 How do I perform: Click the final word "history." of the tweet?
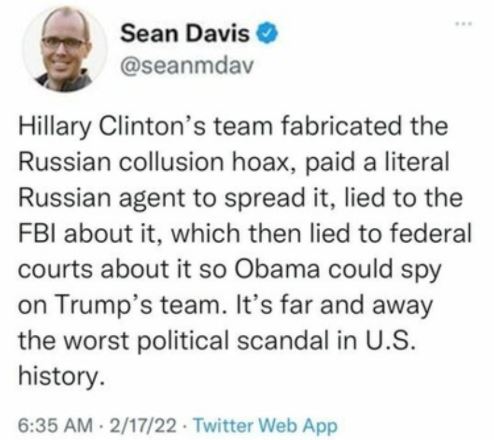pyautogui.click(x=61, y=378)
